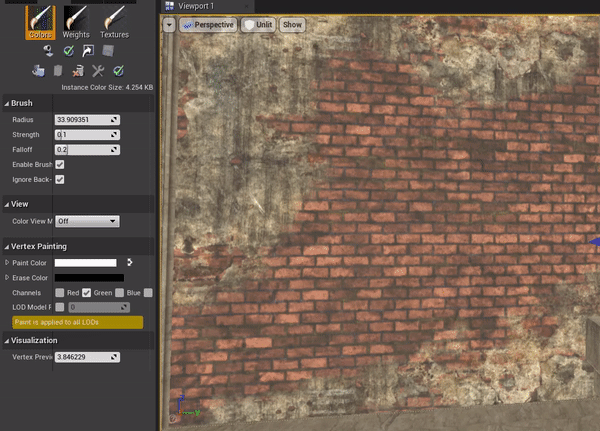Click the curved-arrow import icon
Image resolution: width=600 pixels, height=431 pixels.
[88, 51]
